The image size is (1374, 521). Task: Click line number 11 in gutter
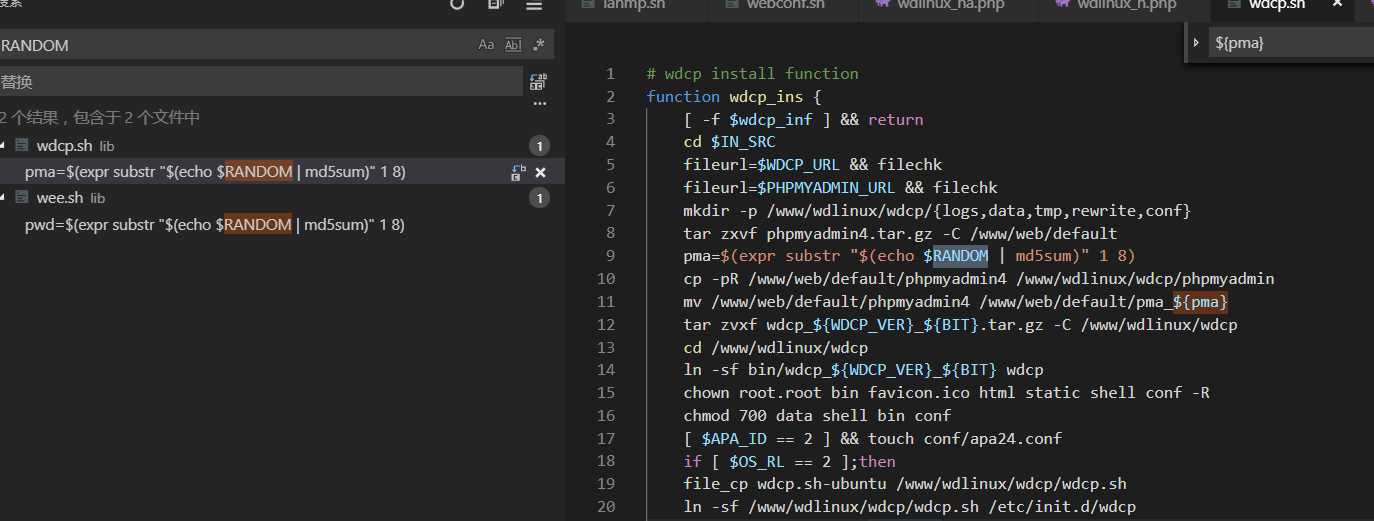[606, 302]
